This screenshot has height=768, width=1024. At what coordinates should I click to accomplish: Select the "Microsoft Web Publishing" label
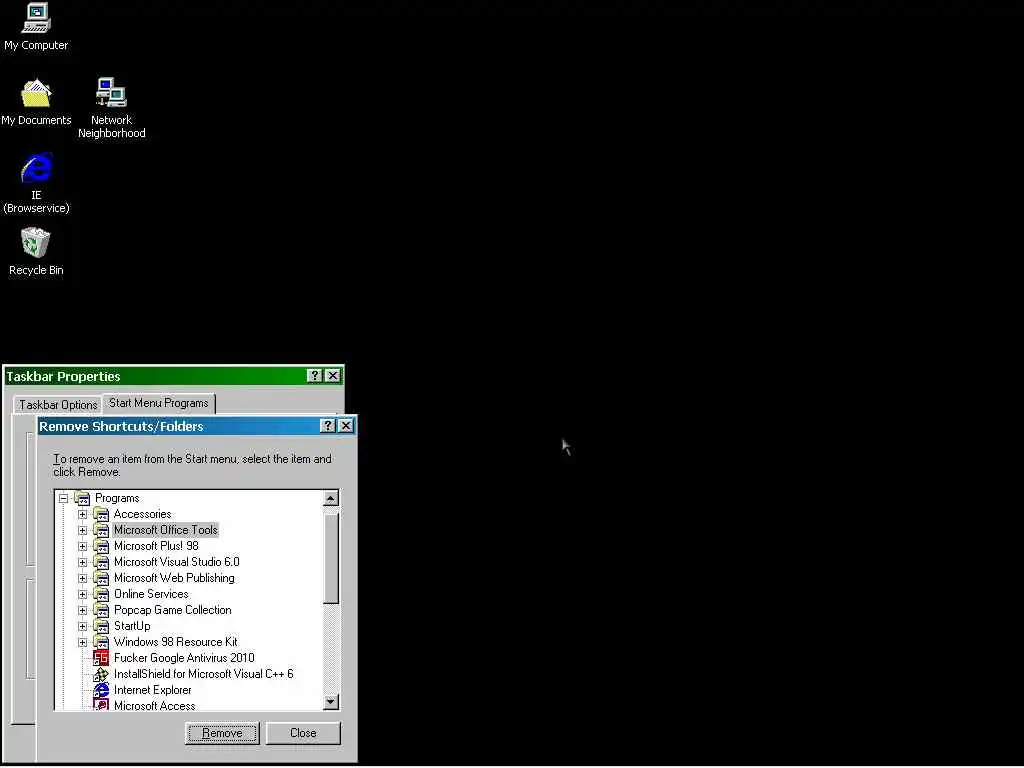[x=174, y=579]
